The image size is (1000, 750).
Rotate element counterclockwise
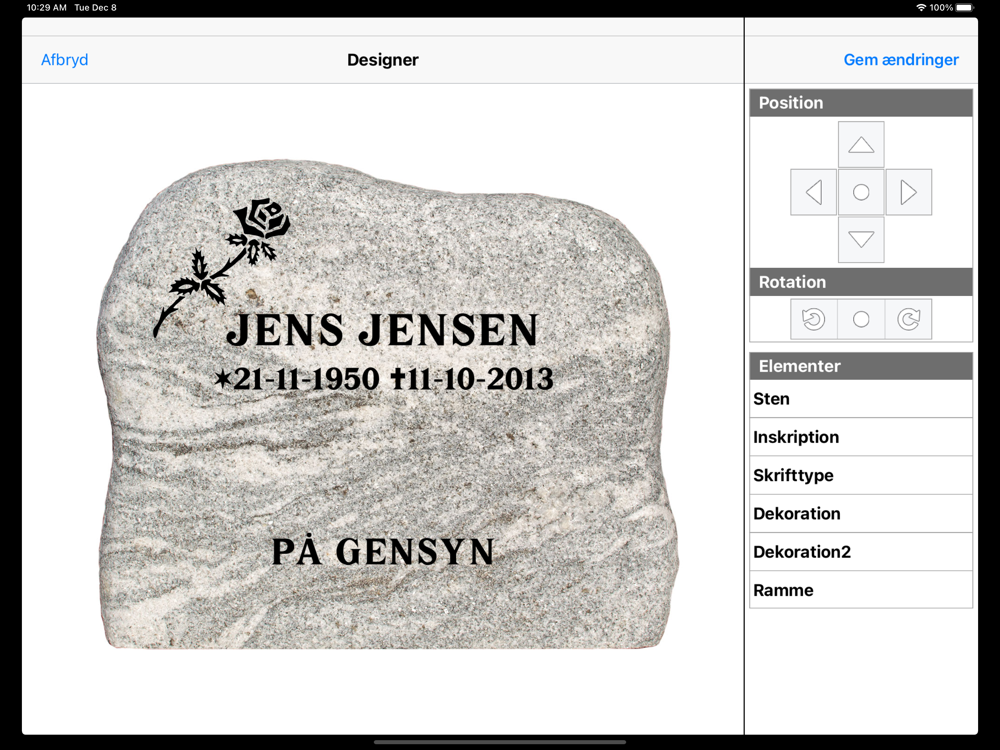[813, 319]
